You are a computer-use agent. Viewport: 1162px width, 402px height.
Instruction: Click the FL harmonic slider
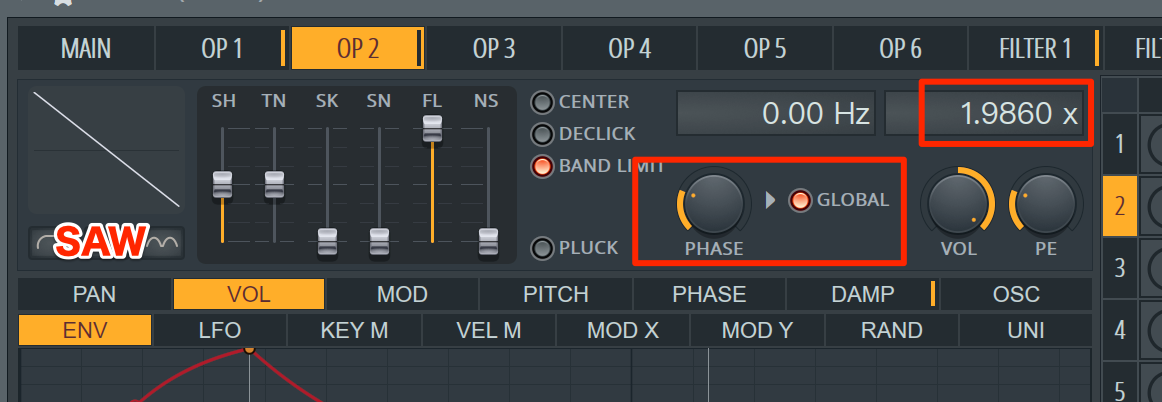432,129
